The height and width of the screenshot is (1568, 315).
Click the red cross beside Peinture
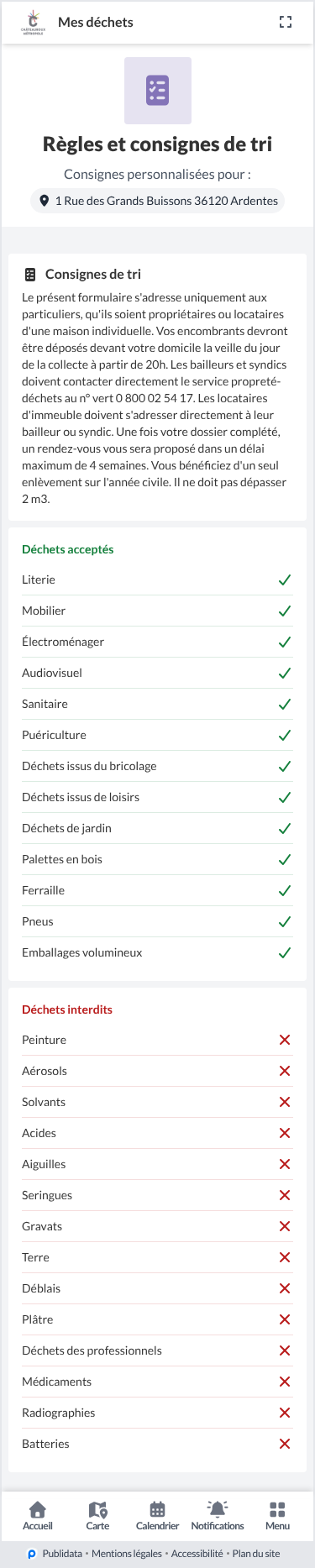click(x=285, y=1040)
